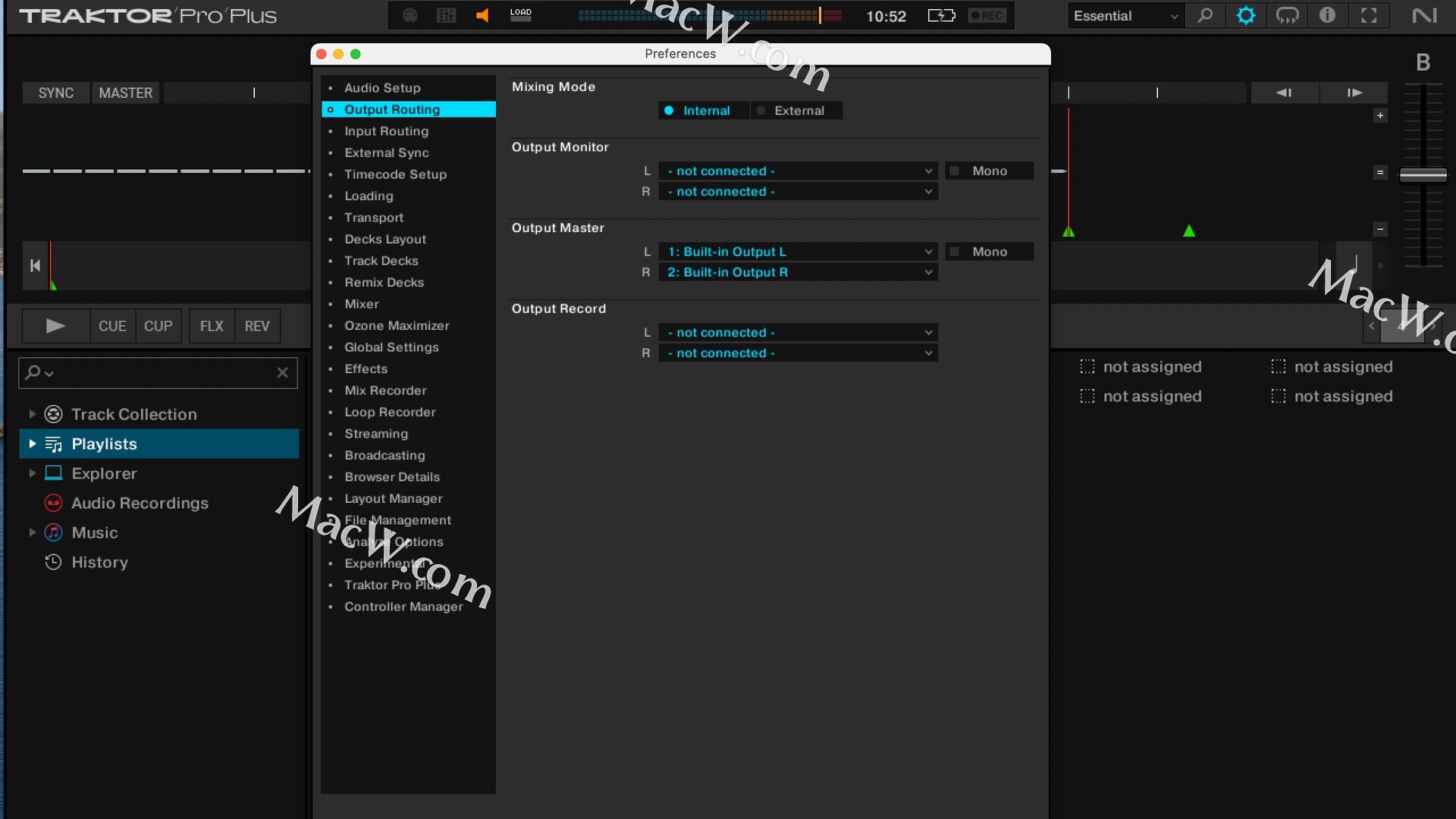Open the search magnifier refine dropdown
Image resolution: width=1456 pixels, height=819 pixels.
39,372
